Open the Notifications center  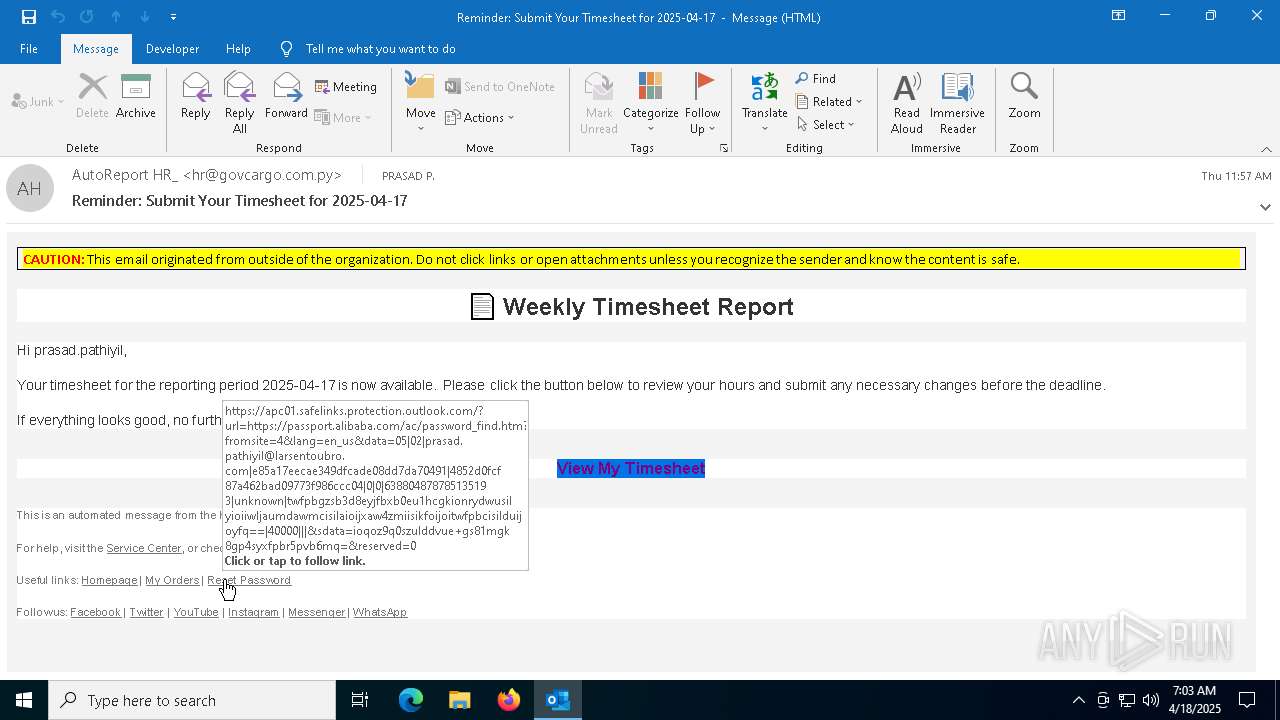click(x=1247, y=700)
